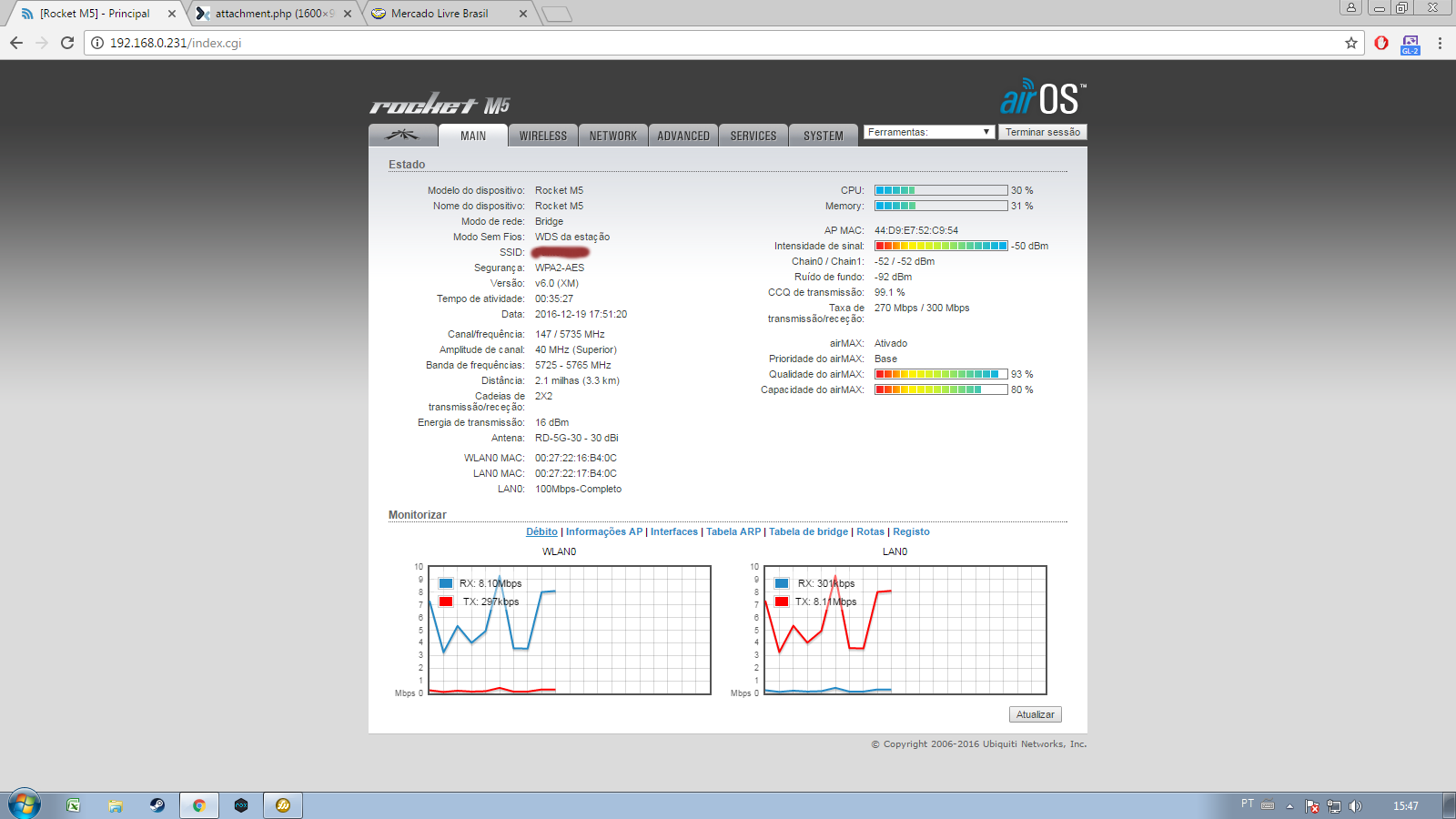Image resolution: width=1456 pixels, height=819 pixels.
Task: Open the volume control in system tray
Action: click(1356, 805)
